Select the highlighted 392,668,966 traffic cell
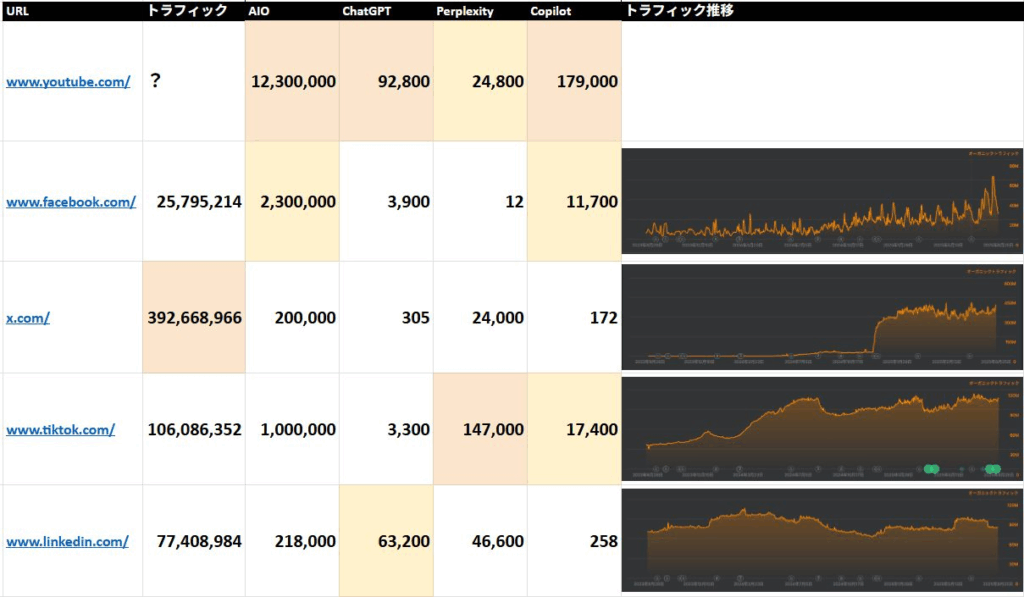Viewport: 1024px width, 597px height. pyautogui.click(x=194, y=318)
